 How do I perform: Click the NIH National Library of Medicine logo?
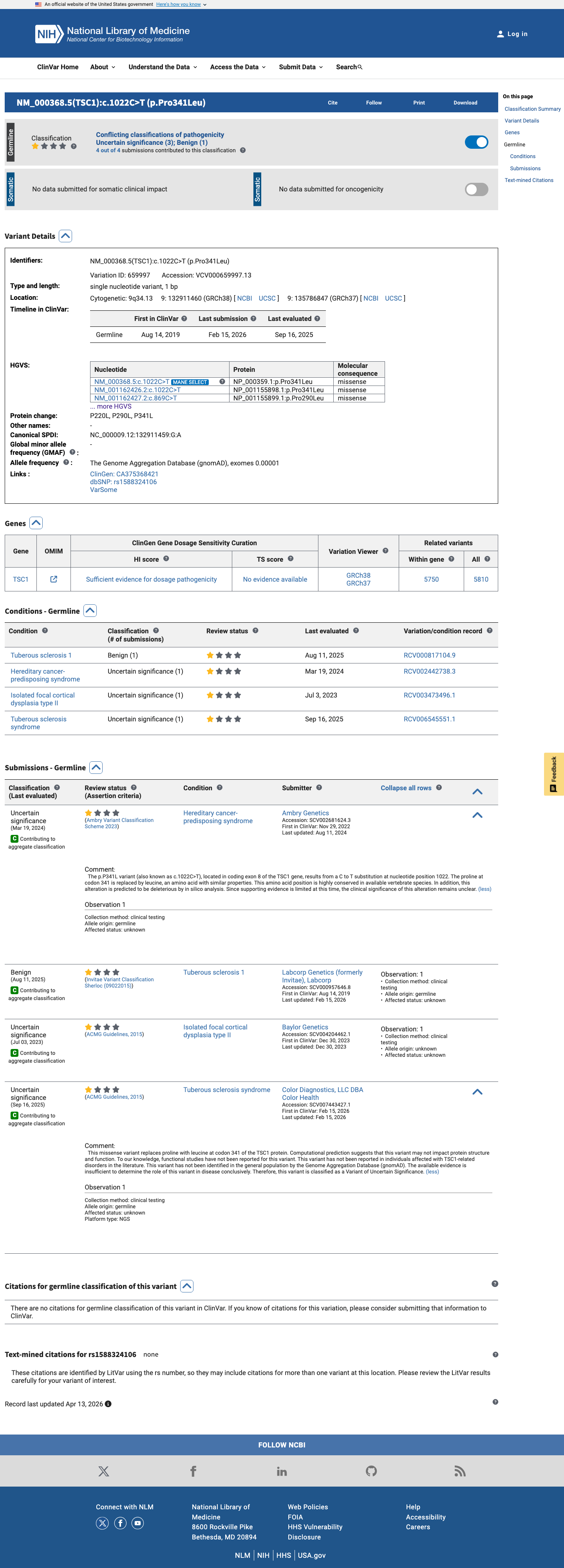coord(112,34)
